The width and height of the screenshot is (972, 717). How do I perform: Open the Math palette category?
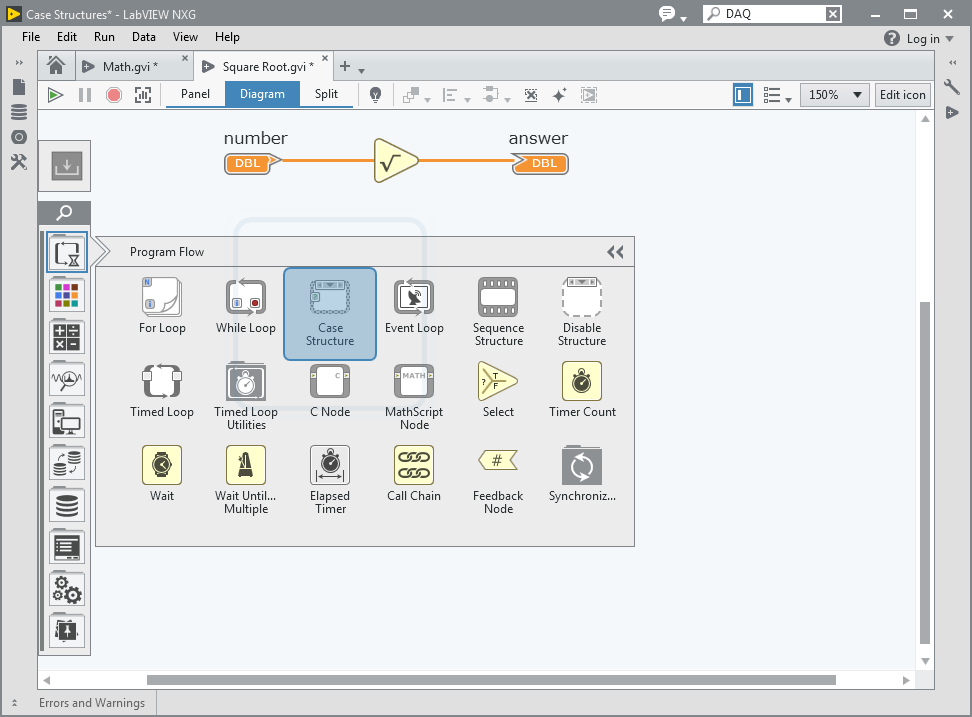pos(67,338)
